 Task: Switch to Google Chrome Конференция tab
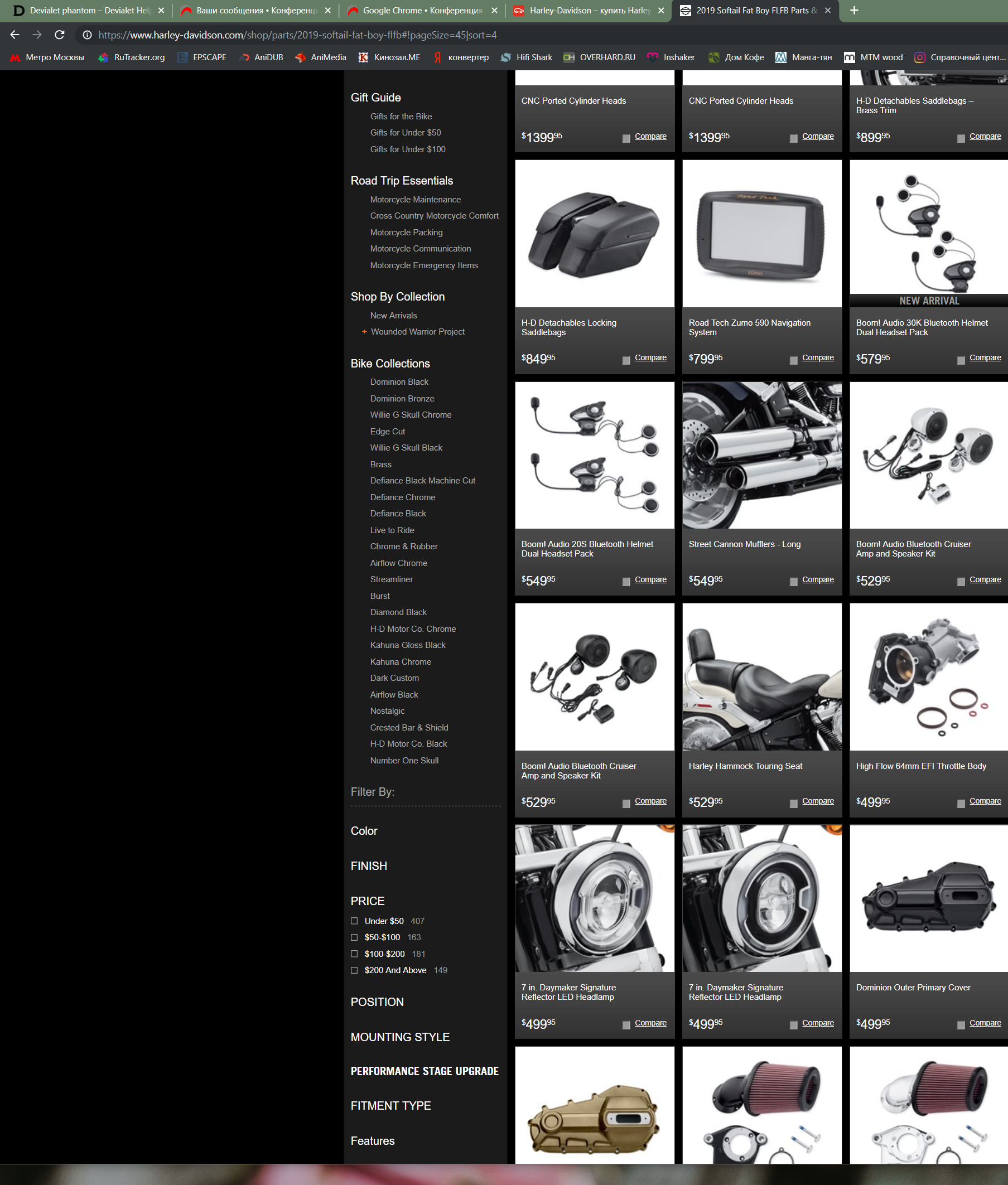(423, 10)
